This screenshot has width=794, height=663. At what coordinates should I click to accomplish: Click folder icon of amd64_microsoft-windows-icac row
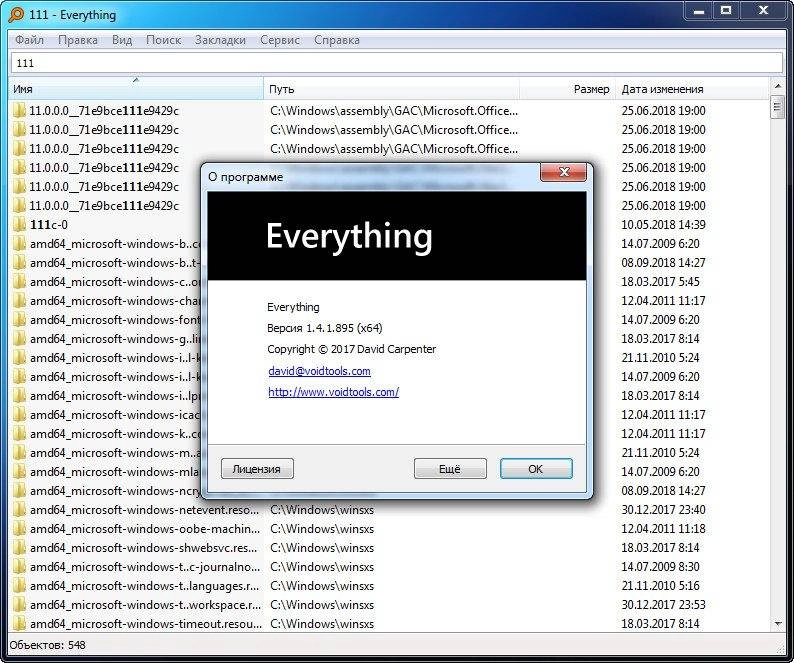click(19, 415)
